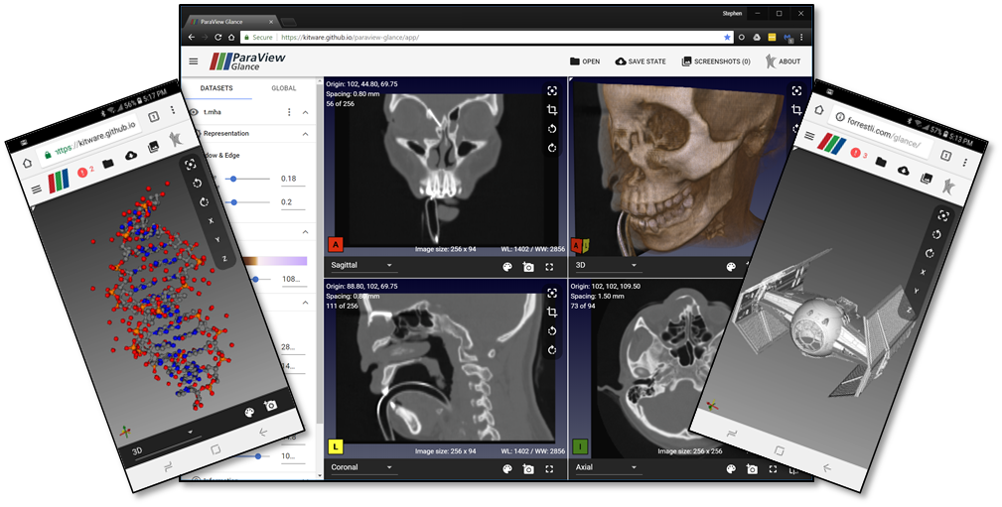The height and width of the screenshot is (507, 1002).
Task: Click the red A orientation marker in Sagittal view
Action: point(335,244)
